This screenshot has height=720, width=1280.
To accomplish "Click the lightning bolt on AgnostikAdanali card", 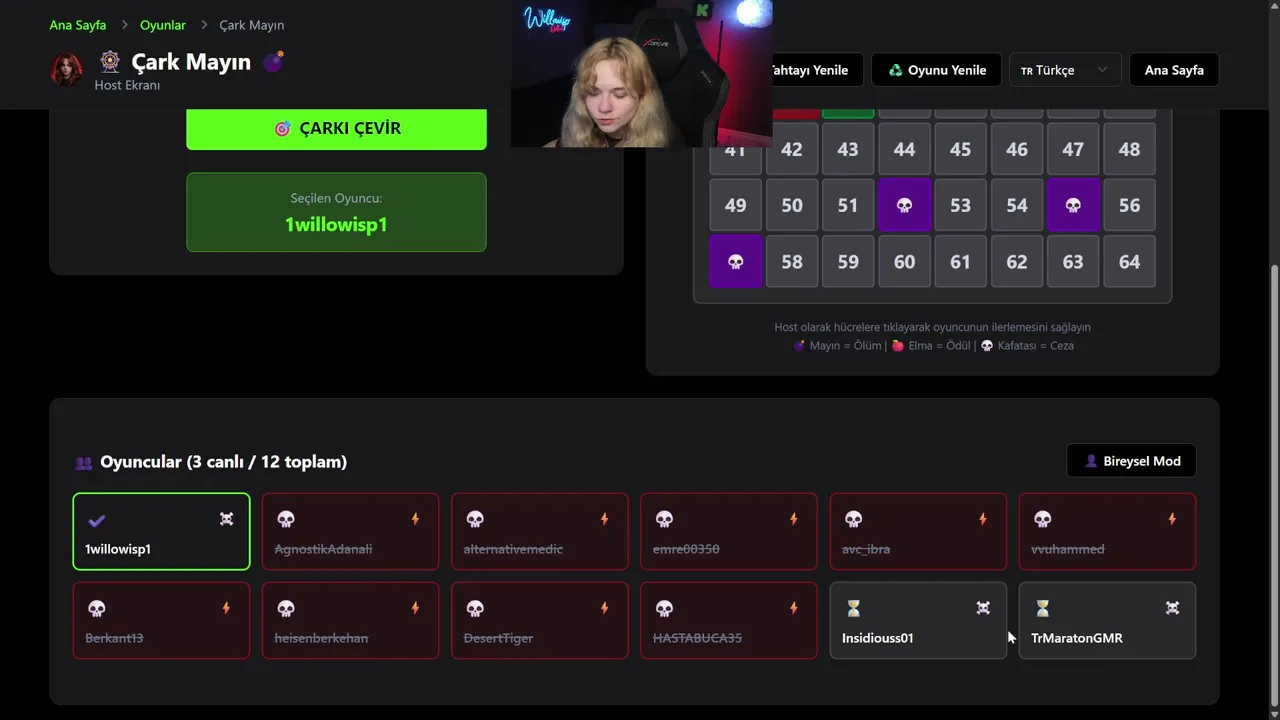I will [x=415, y=519].
